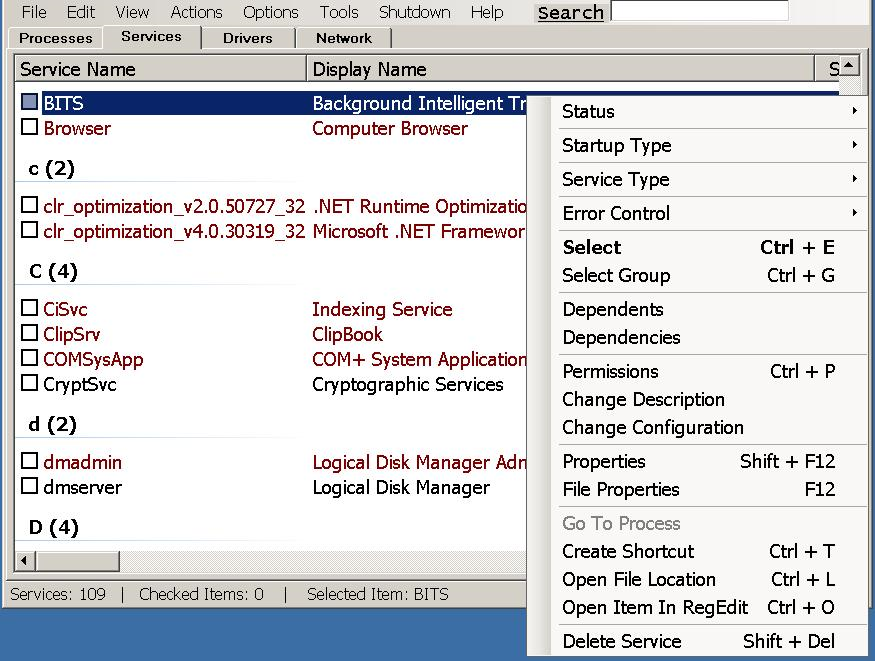Viewport: 875px width, 661px height.
Task: Collapse the C (4) group header
Action: pos(53,272)
